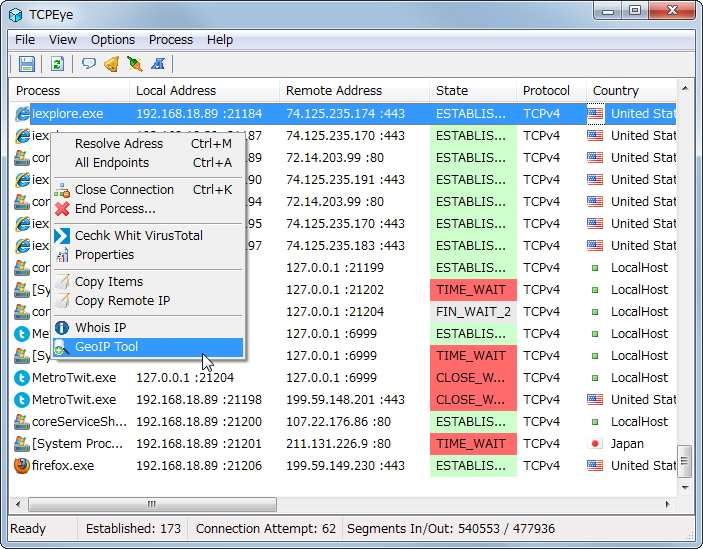Click the TCPEye title bar cube icon

pyautogui.click(x=15, y=15)
